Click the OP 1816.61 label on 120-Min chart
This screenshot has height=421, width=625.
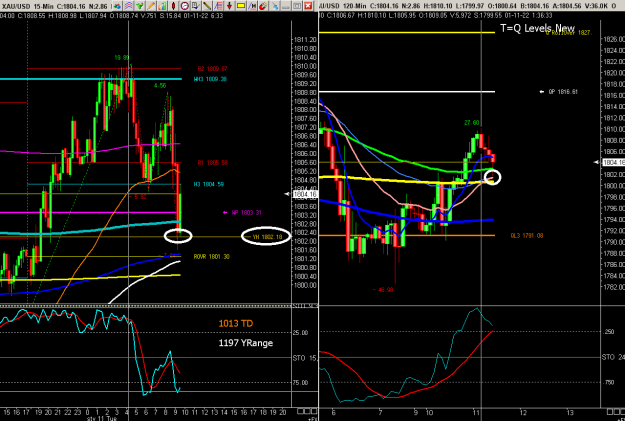click(x=563, y=92)
